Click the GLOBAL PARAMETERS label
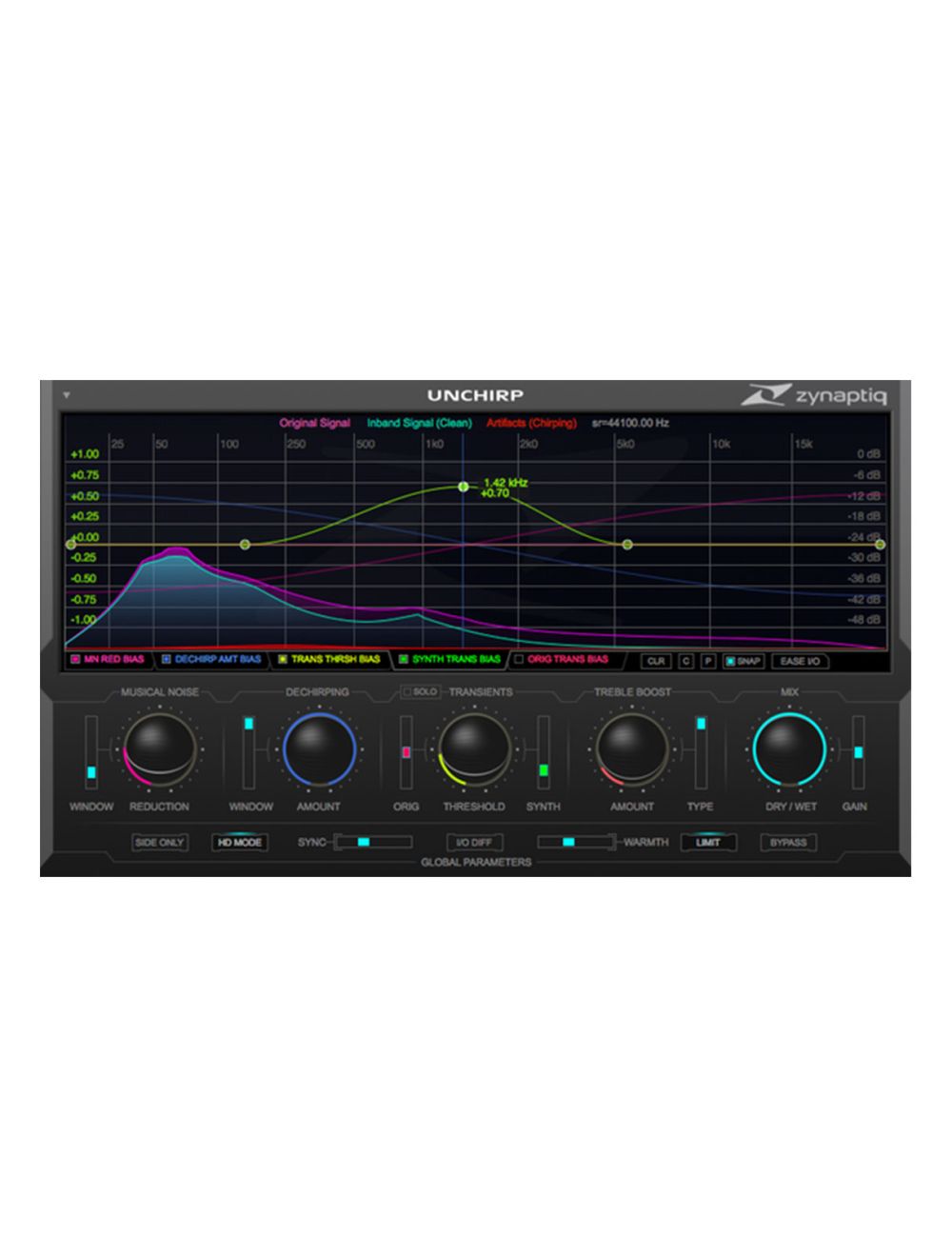 [476, 863]
